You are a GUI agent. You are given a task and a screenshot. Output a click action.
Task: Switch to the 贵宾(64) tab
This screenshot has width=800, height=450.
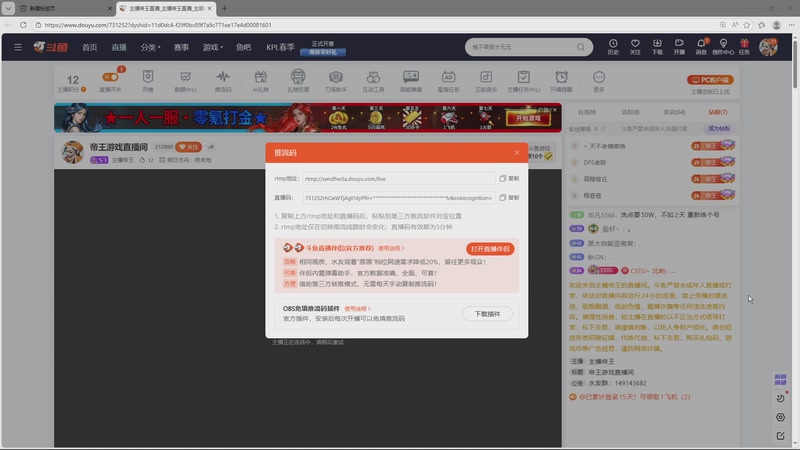coord(674,112)
